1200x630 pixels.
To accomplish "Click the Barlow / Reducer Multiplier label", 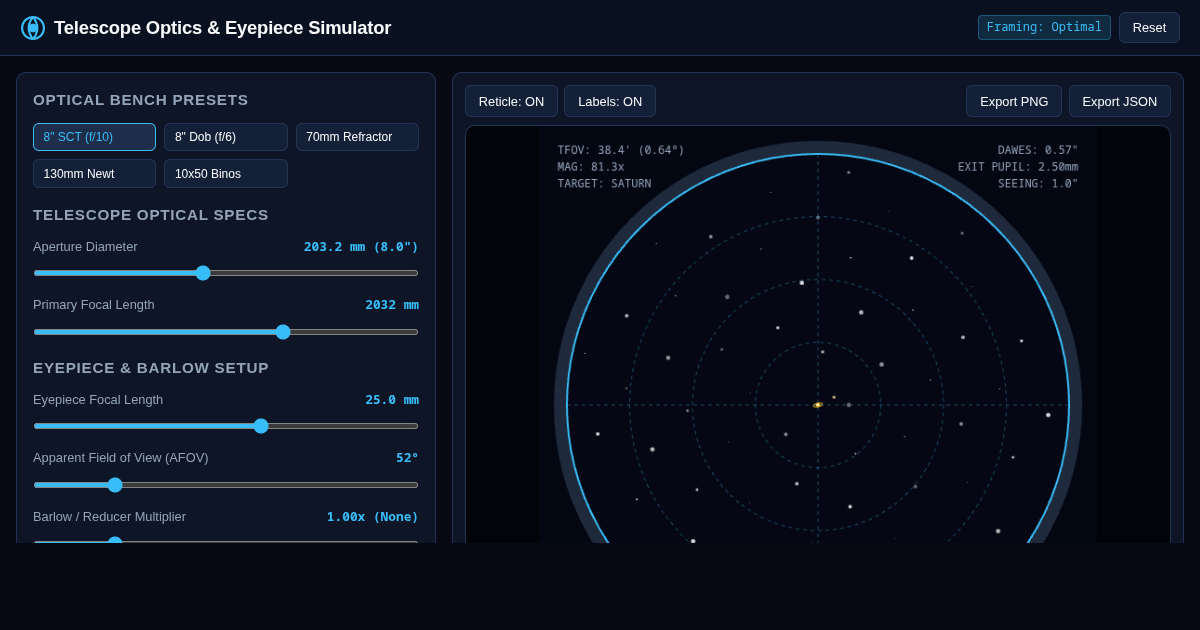I will tap(110, 517).
